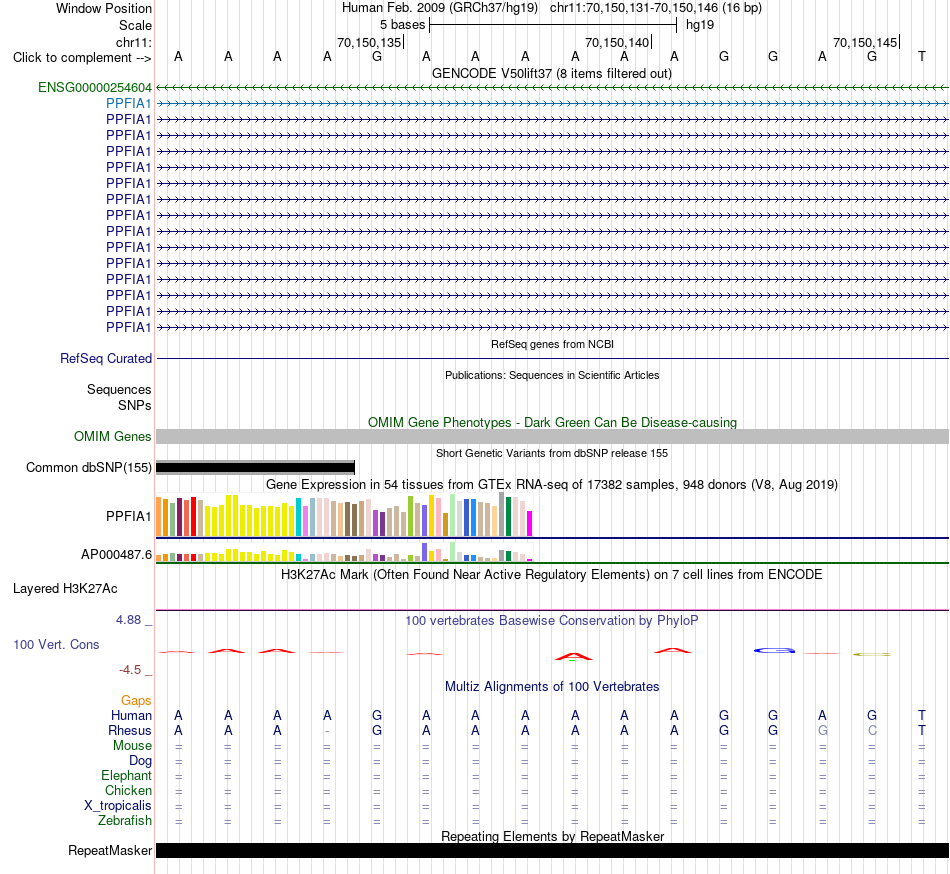Viewport: 950px width, 874px height.
Task: Click the ENSG00000254604 gene label
Action: tap(95, 87)
